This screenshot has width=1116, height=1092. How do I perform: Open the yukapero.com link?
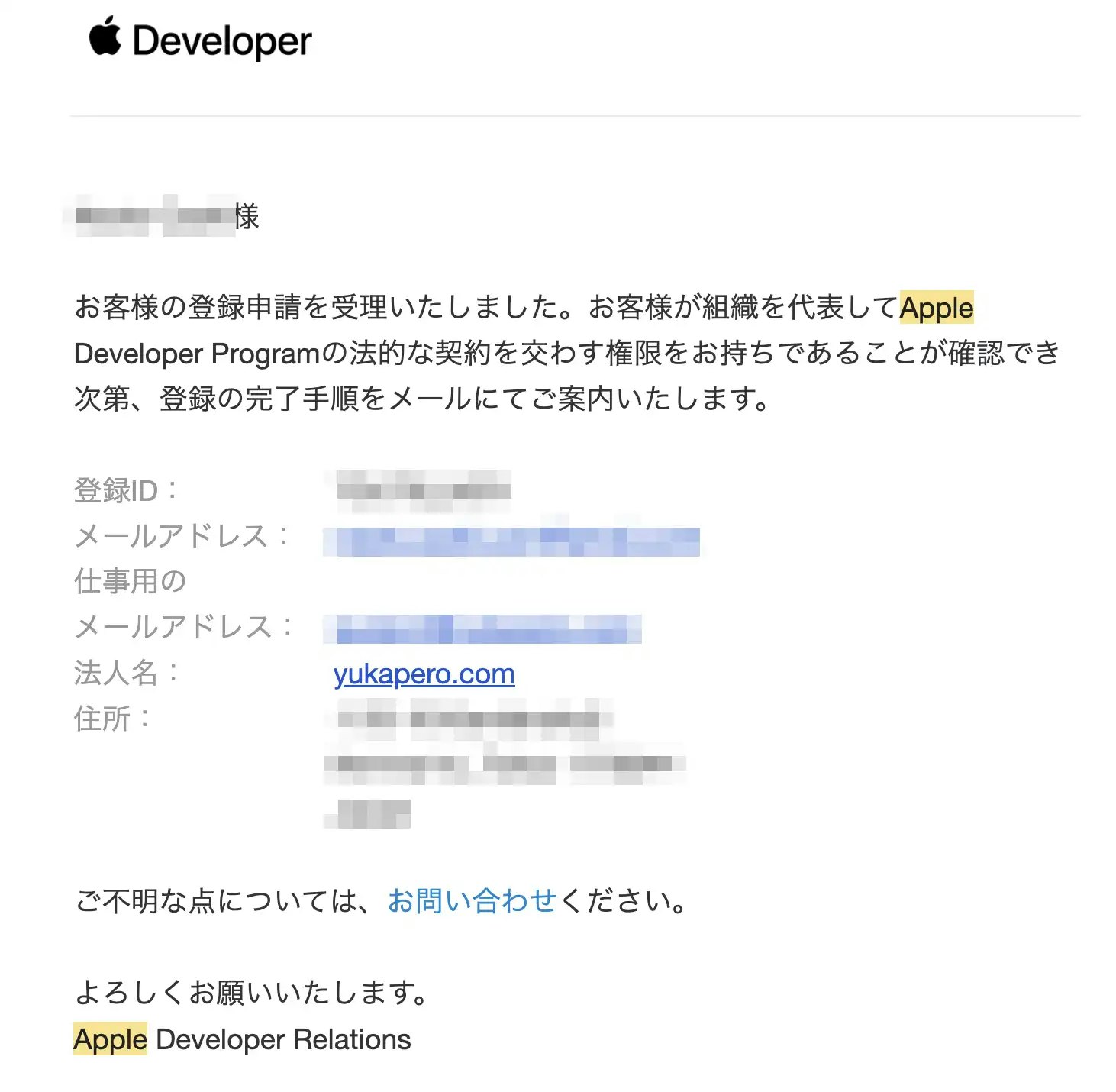(424, 674)
